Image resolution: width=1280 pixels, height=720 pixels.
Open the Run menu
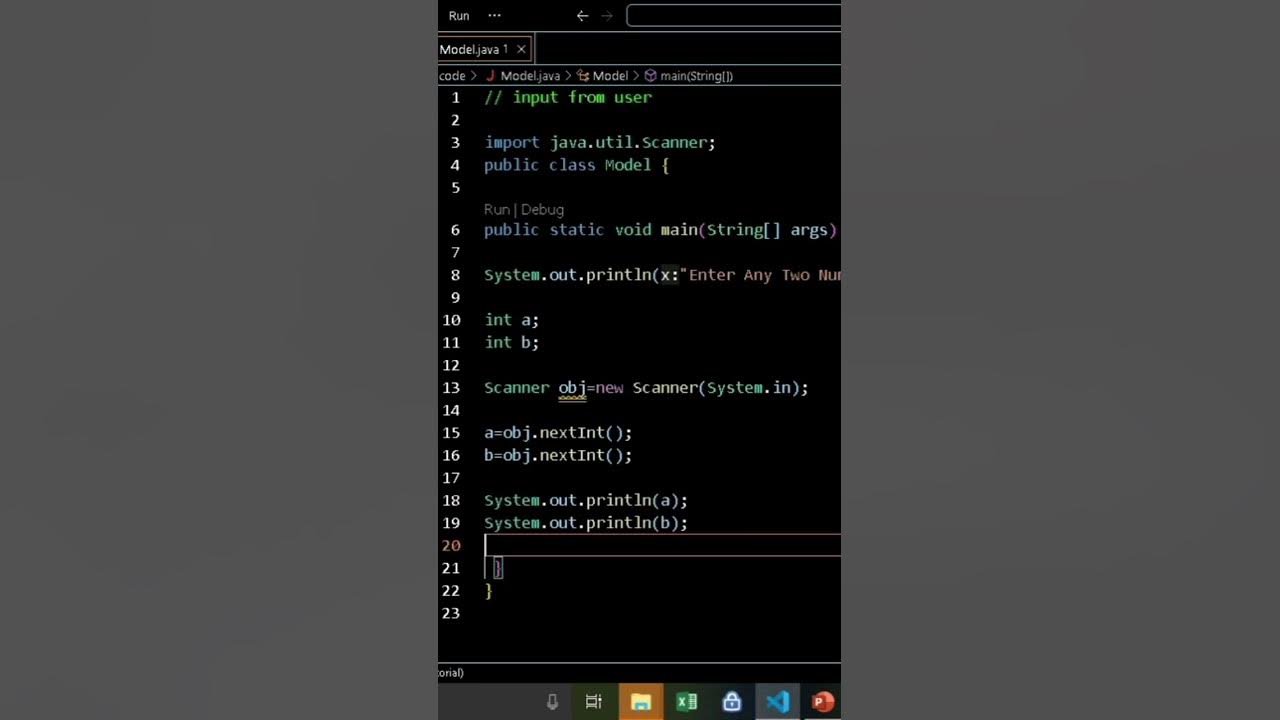[459, 15]
